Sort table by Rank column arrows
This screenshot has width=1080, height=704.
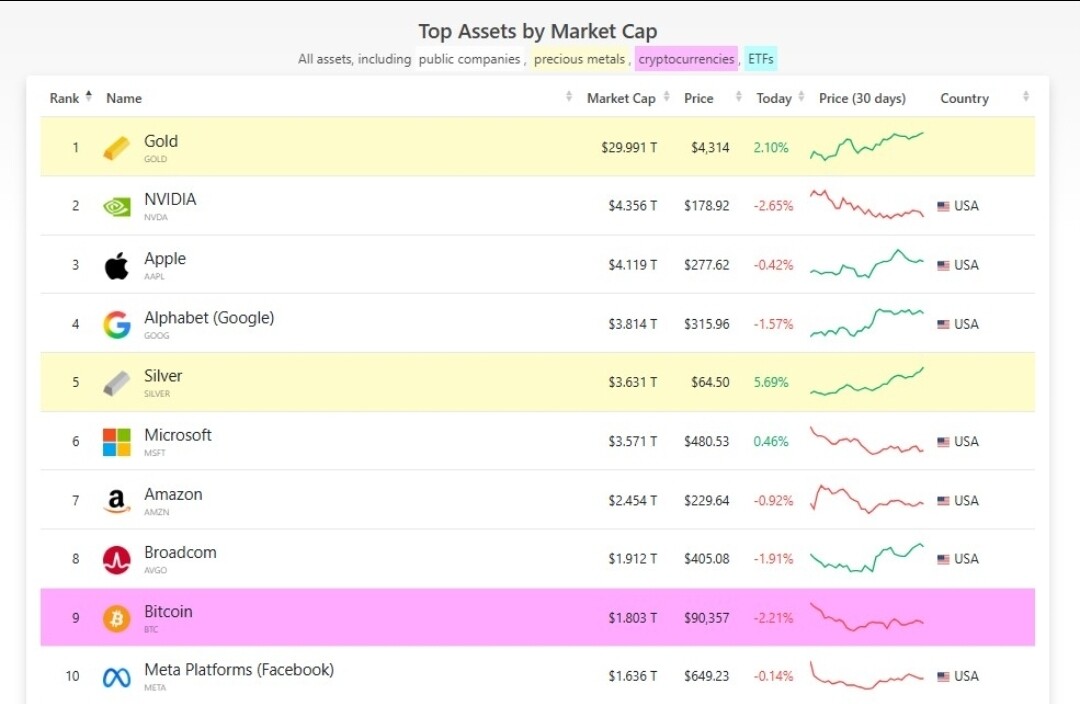(88, 97)
